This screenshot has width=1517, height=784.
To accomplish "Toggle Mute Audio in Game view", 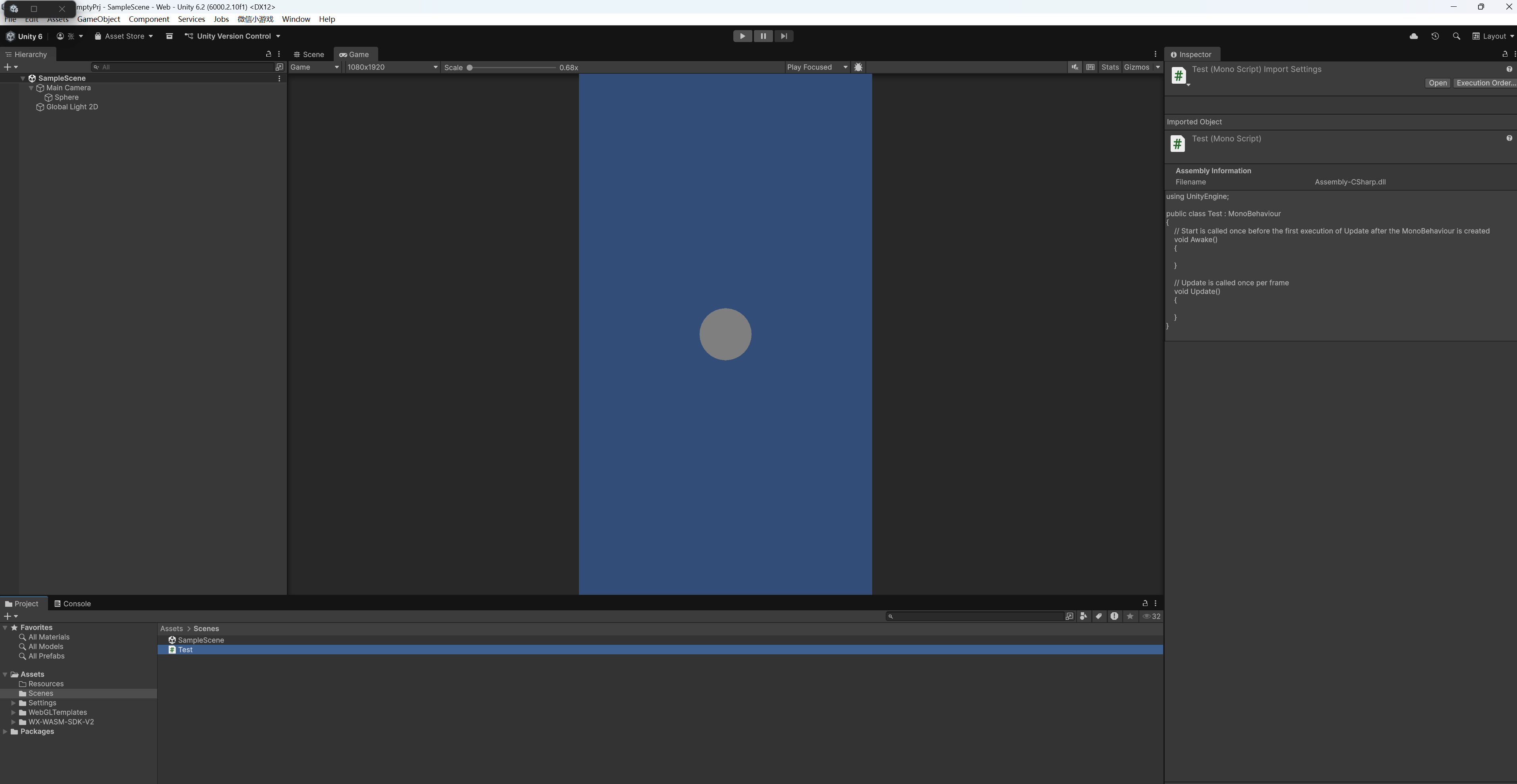I will 1075,67.
